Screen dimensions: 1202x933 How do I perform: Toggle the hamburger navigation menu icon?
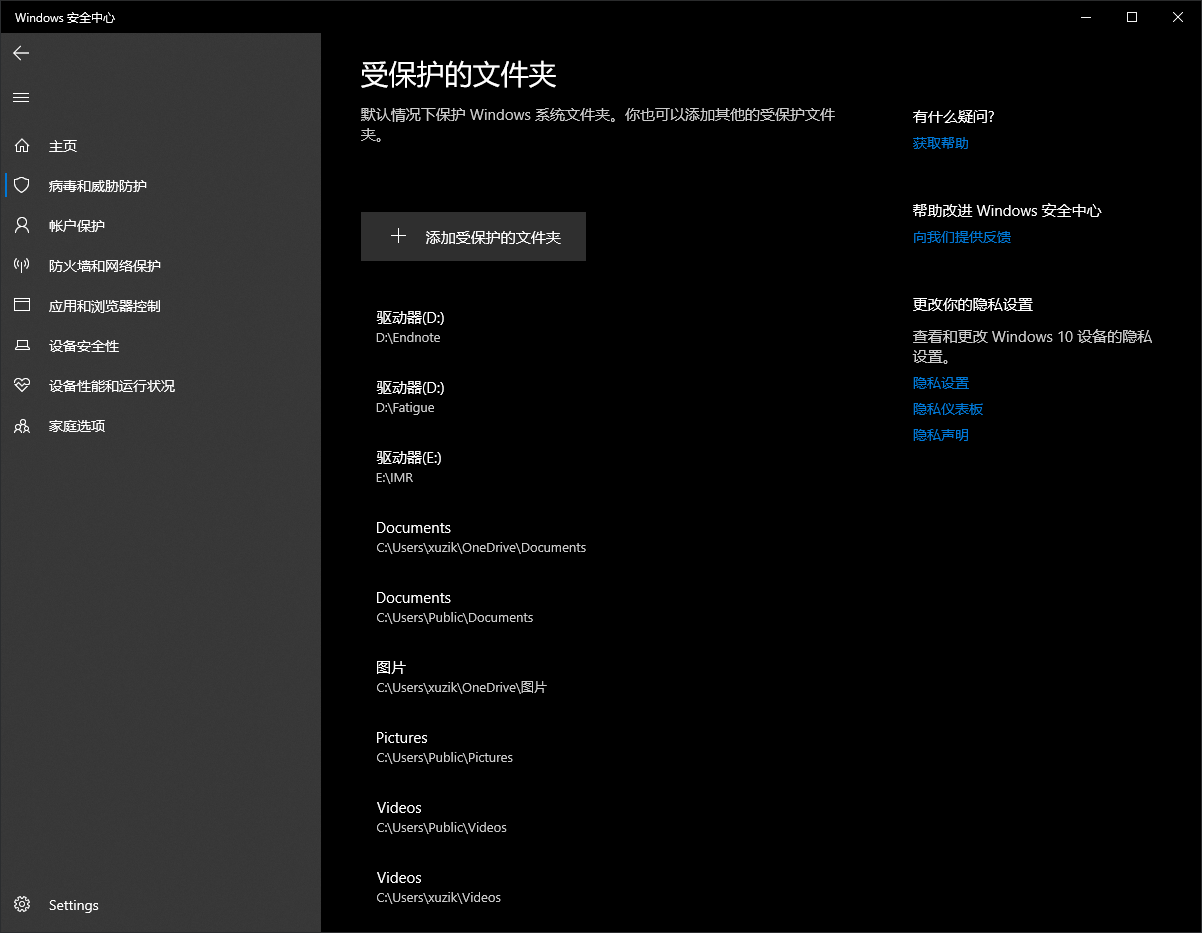pyautogui.click(x=21, y=97)
